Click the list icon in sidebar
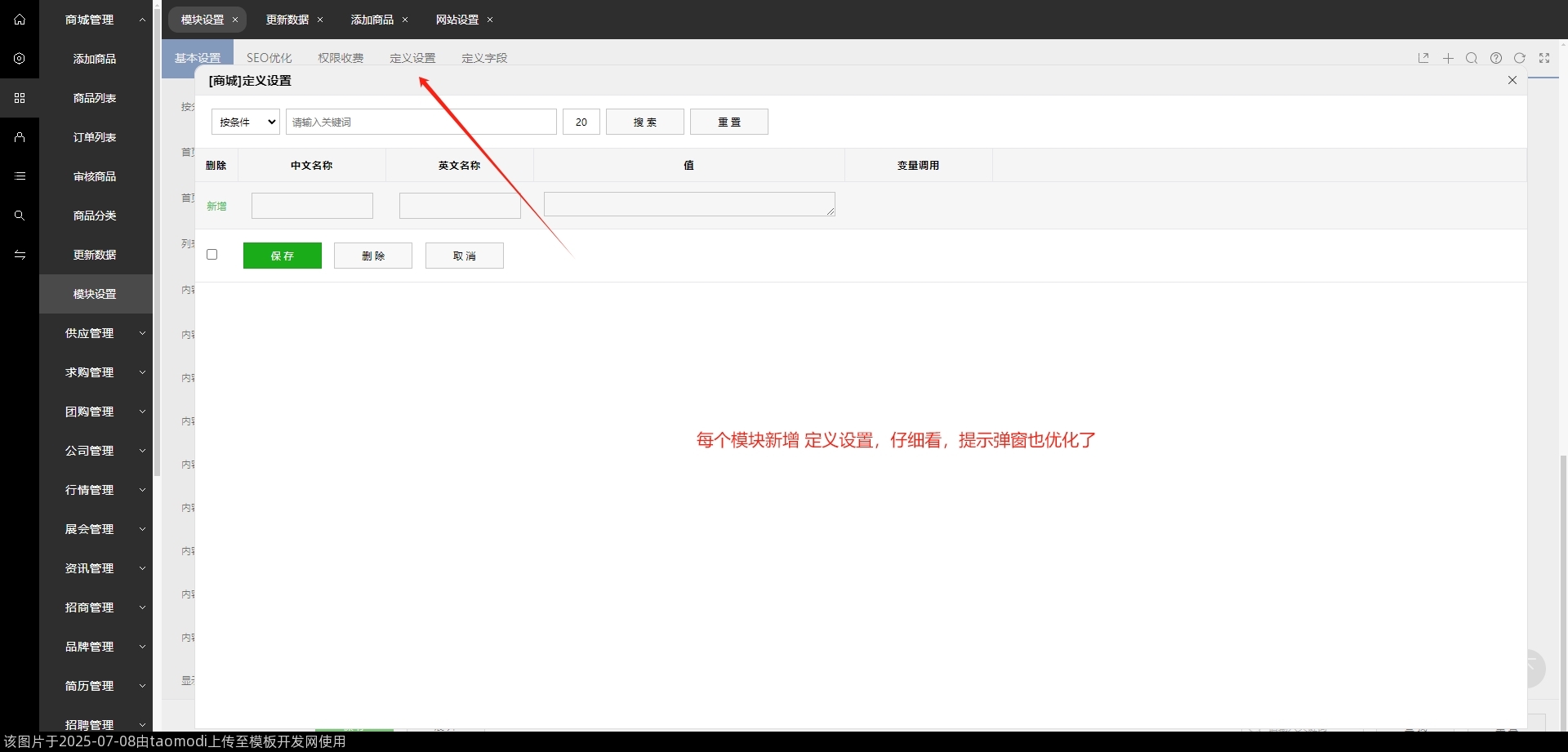1568x752 pixels. (x=19, y=176)
